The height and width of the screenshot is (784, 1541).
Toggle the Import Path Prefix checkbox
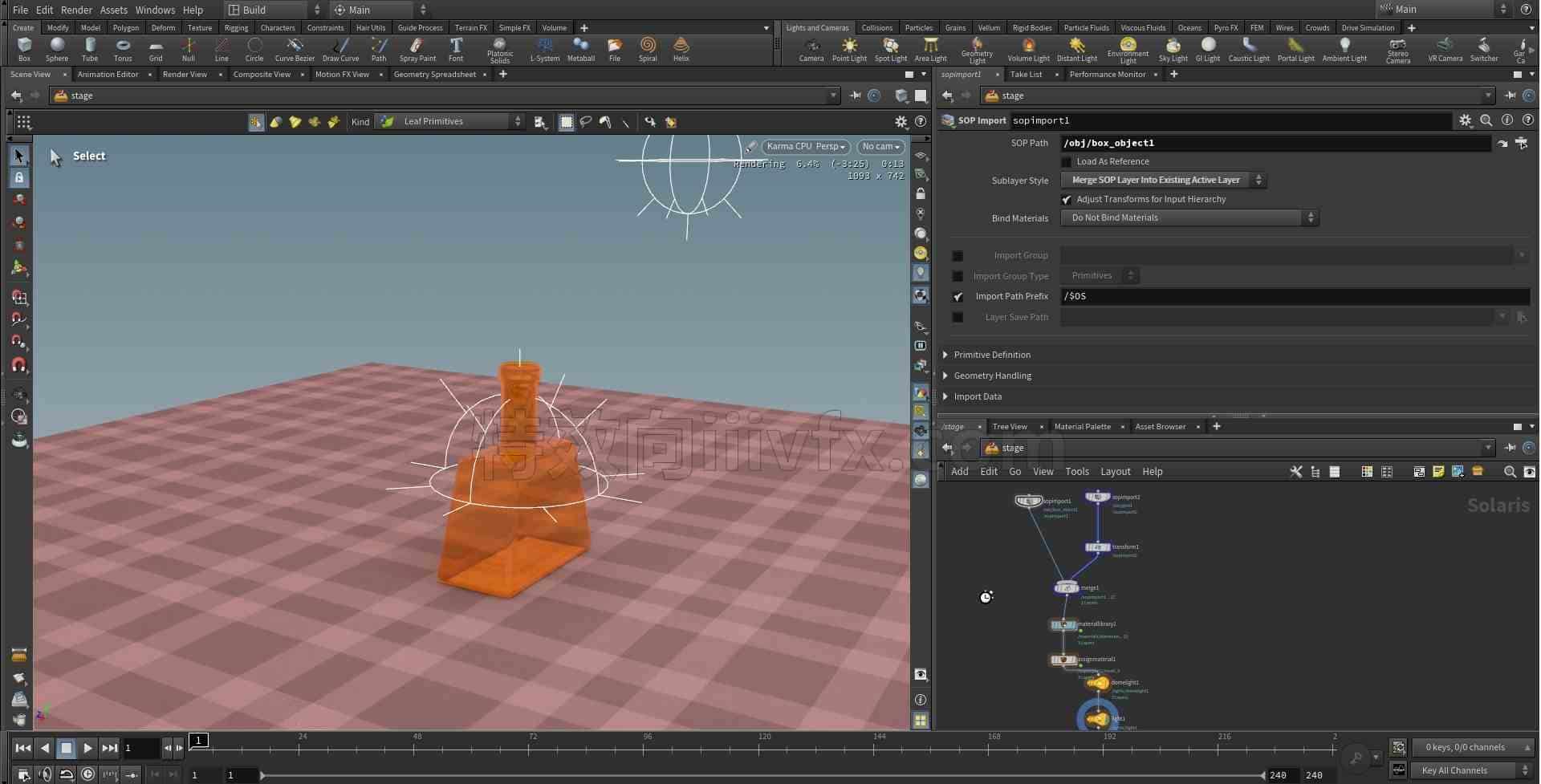click(958, 297)
